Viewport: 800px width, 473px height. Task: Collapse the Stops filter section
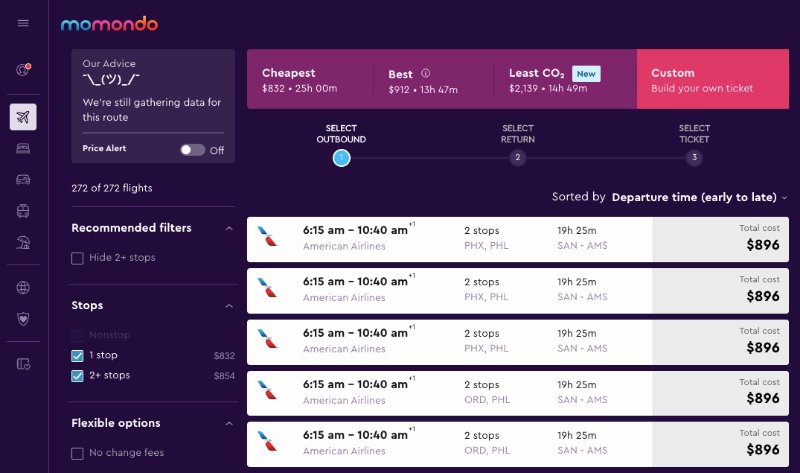click(x=229, y=305)
